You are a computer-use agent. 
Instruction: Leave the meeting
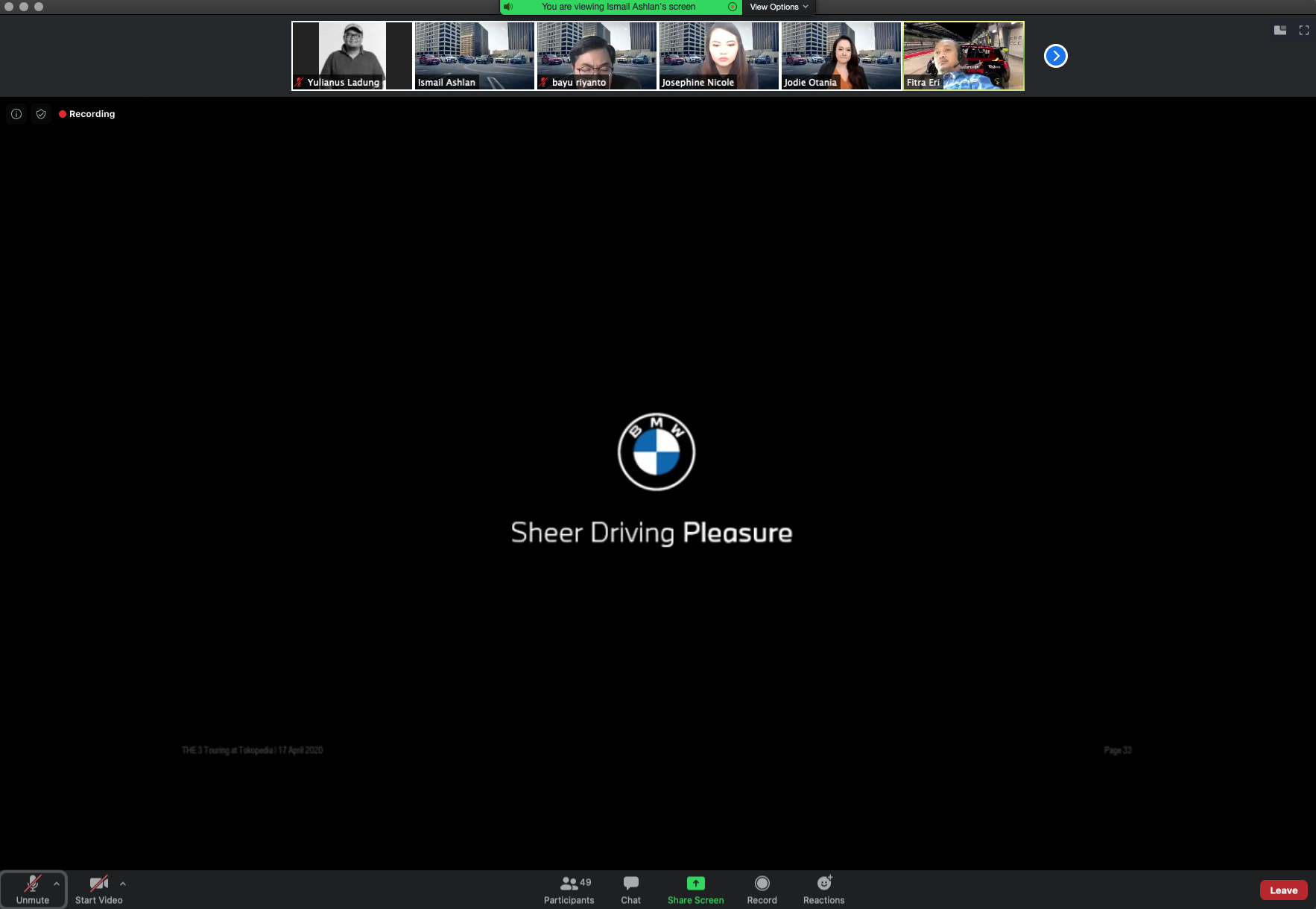(1282, 890)
